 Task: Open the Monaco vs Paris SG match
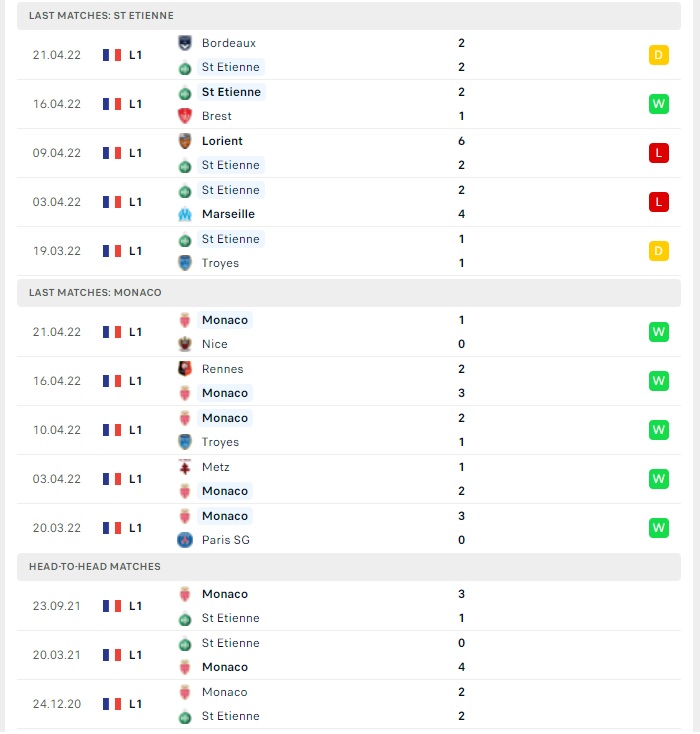[x=349, y=528]
